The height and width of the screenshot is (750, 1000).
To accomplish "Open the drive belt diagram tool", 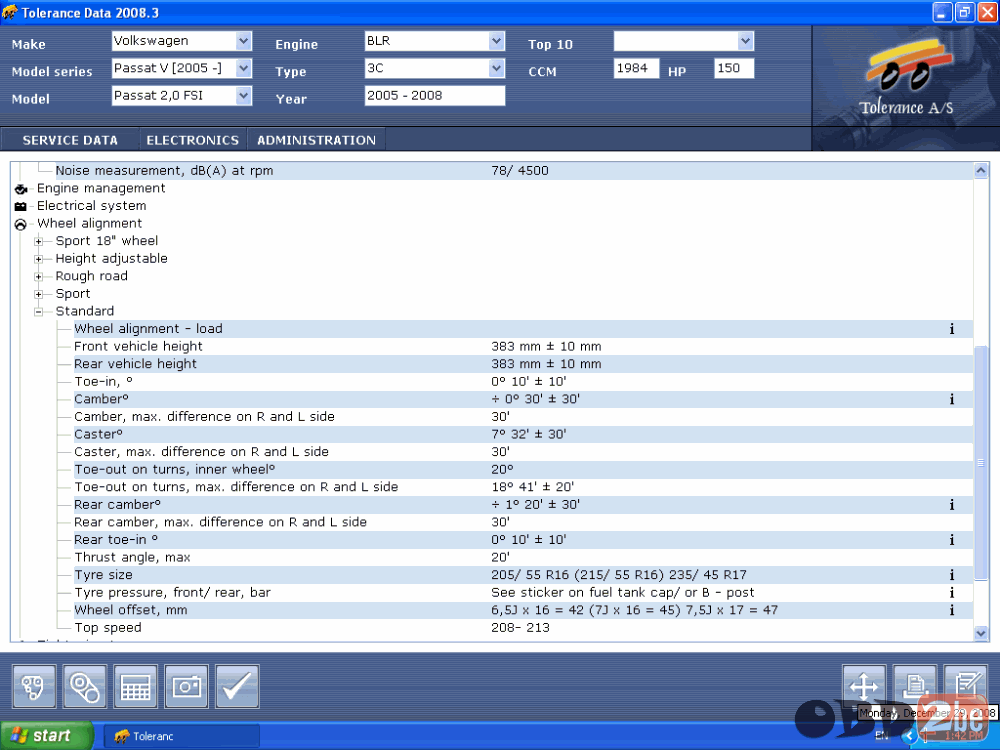I will (85, 686).
